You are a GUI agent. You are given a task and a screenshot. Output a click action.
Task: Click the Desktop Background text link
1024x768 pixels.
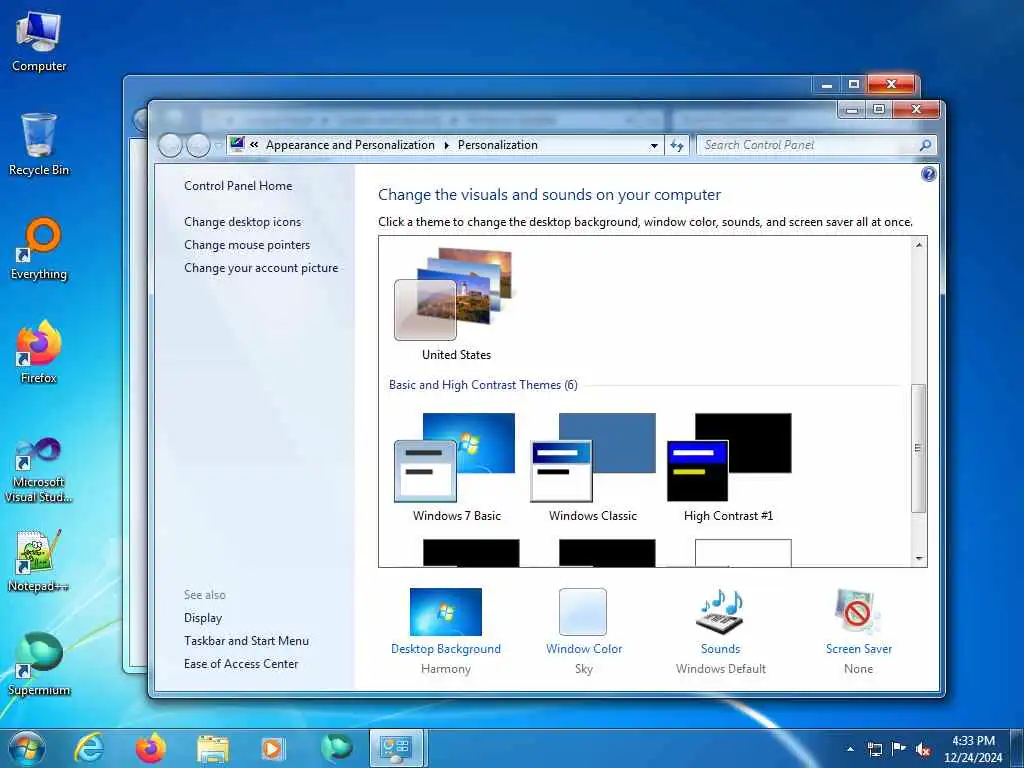(x=445, y=648)
